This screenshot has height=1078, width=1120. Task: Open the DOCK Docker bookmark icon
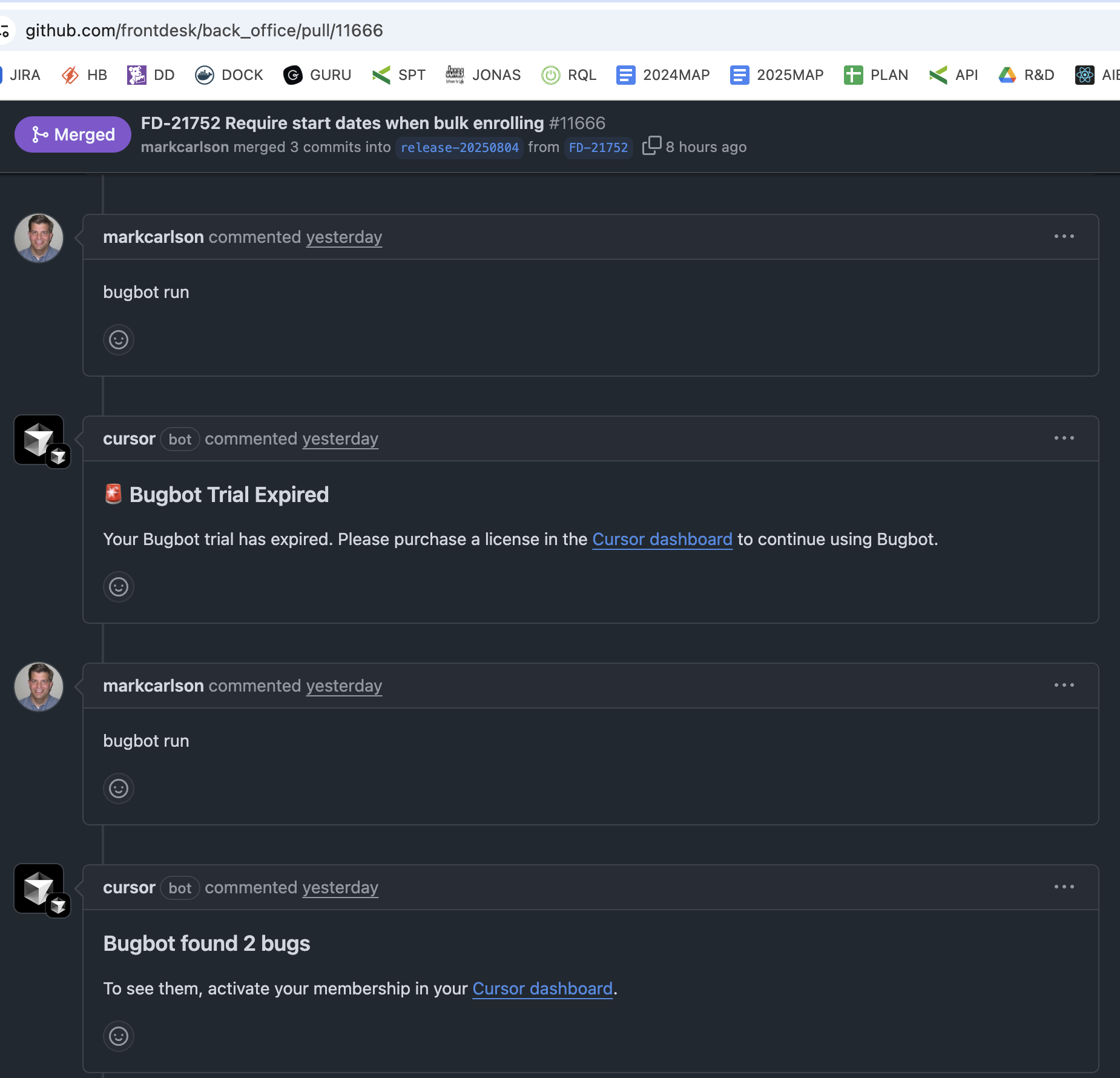point(205,75)
